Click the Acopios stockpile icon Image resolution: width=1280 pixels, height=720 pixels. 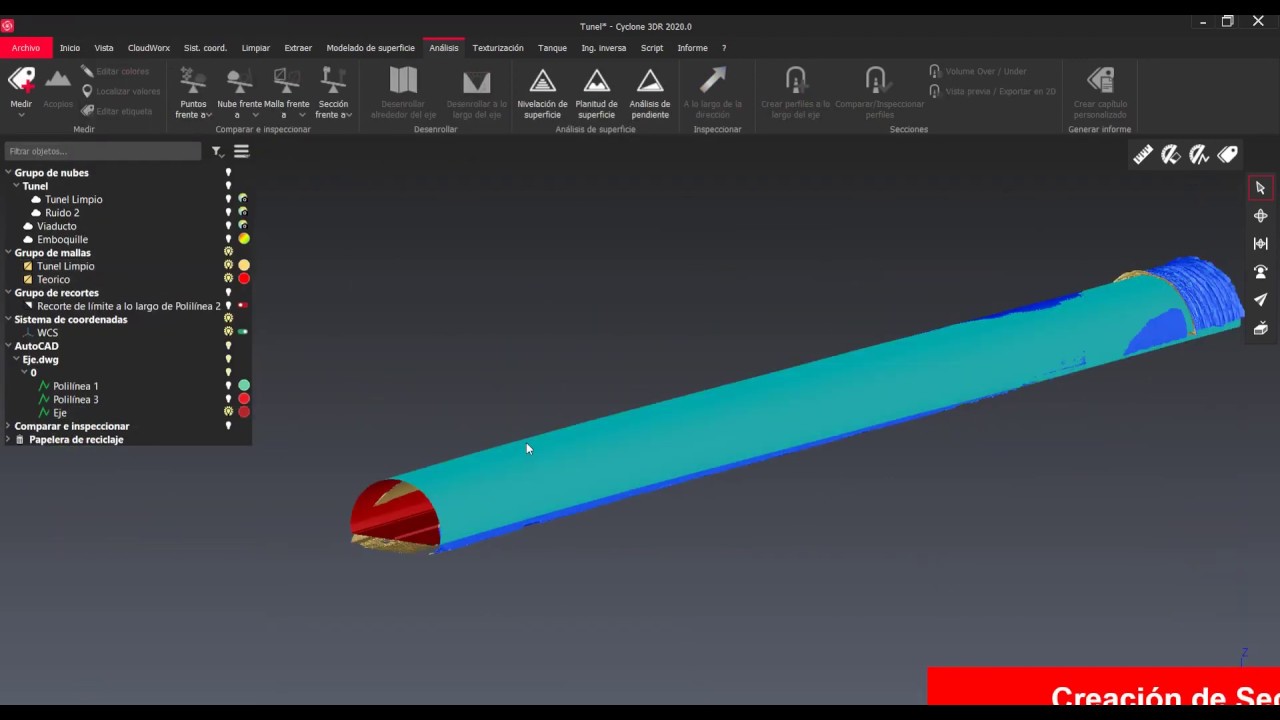(x=58, y=87)
